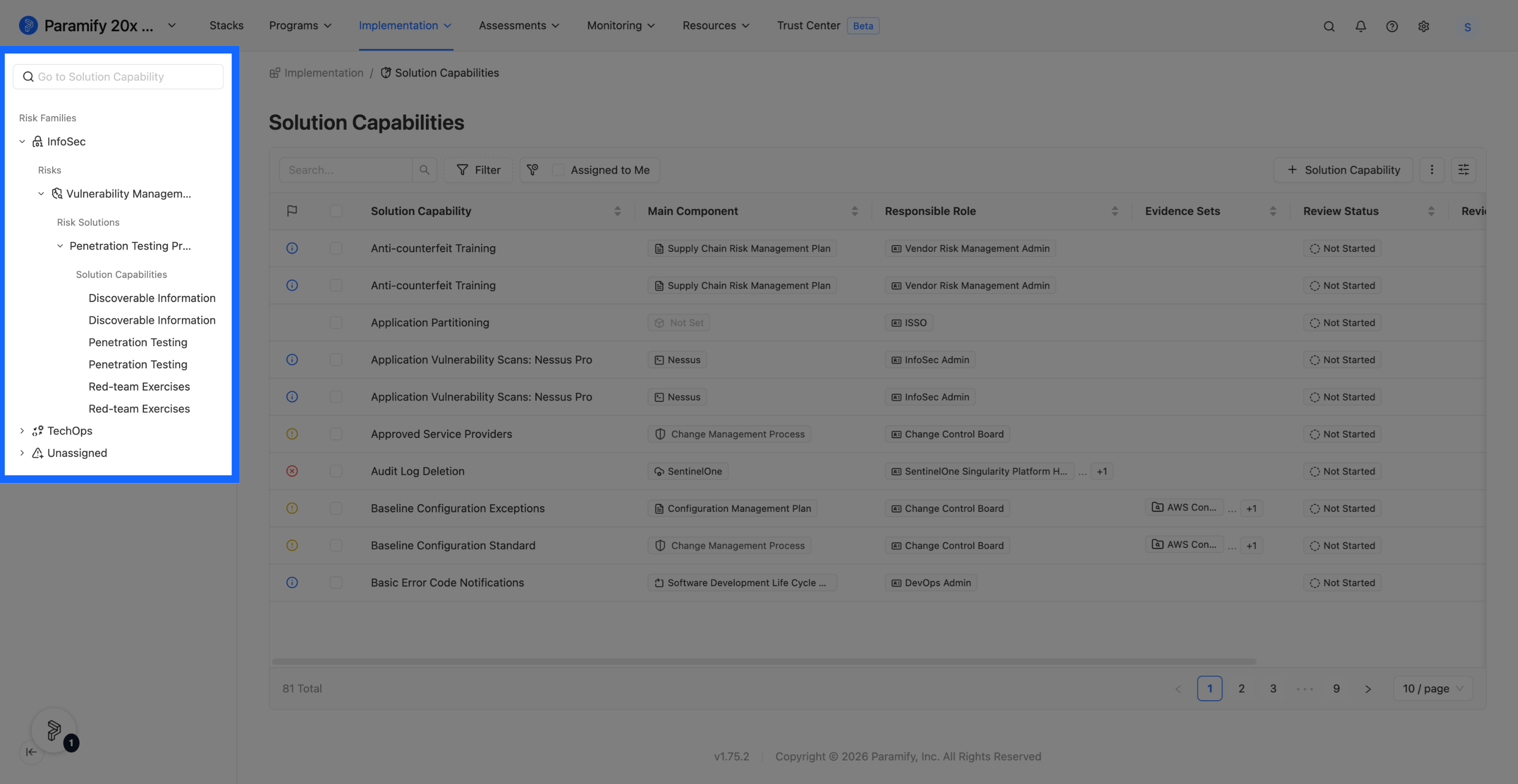
Task: Focus the table Search... input
Action: tap(345, 169)
